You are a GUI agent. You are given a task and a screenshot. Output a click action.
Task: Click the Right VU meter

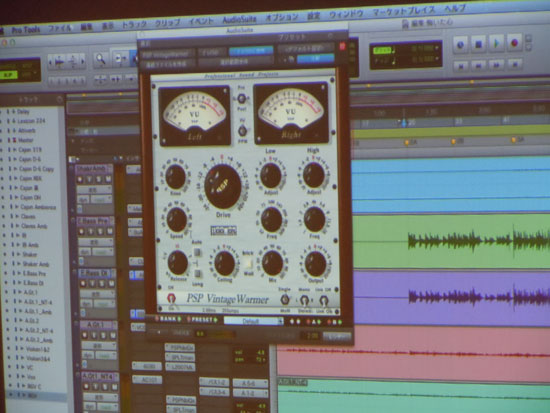tap(291, 113)
